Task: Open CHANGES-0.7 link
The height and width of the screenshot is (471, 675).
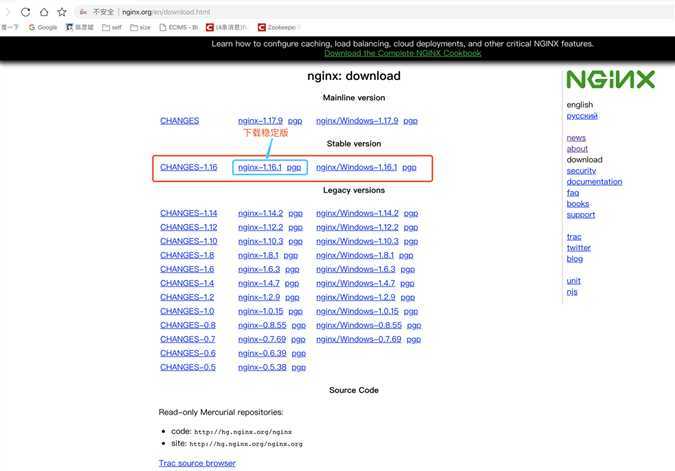Action: [188, 339]
